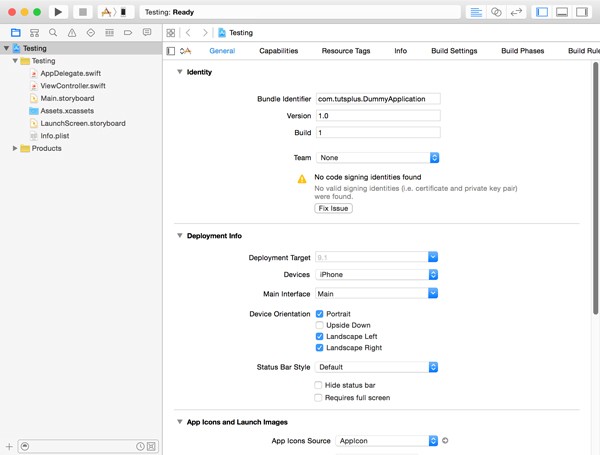
Task: Click the Testing breadcrumb in jump bar
Action: coord(236,33)
